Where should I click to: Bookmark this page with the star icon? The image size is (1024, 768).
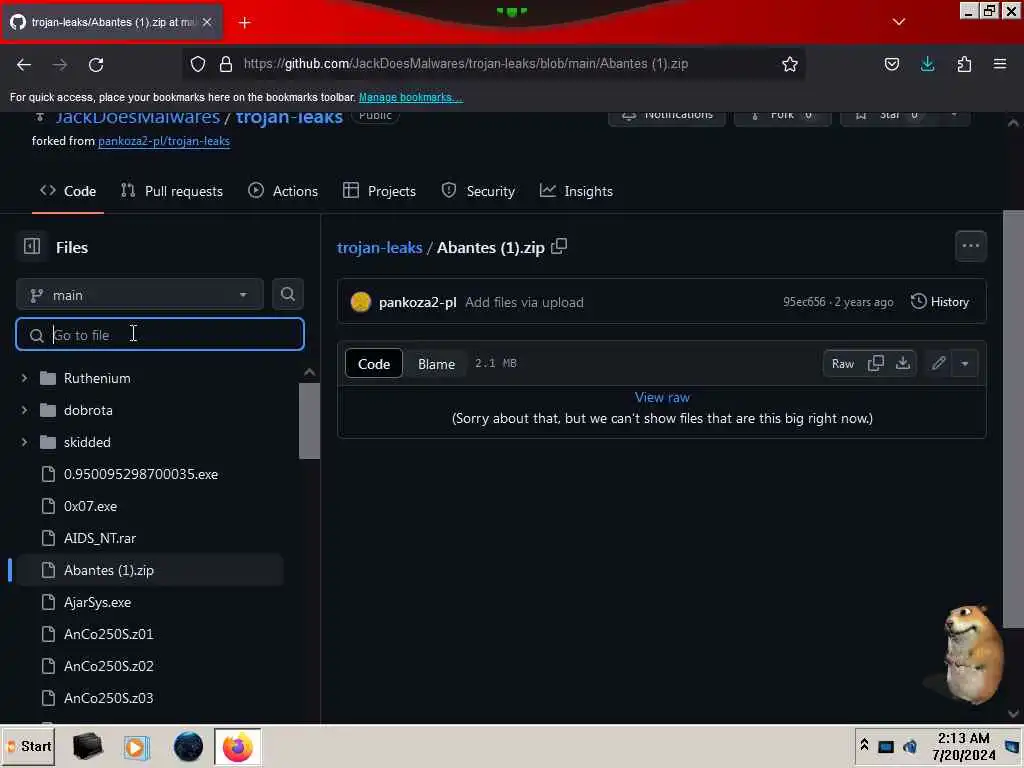(x=790, y=64)
